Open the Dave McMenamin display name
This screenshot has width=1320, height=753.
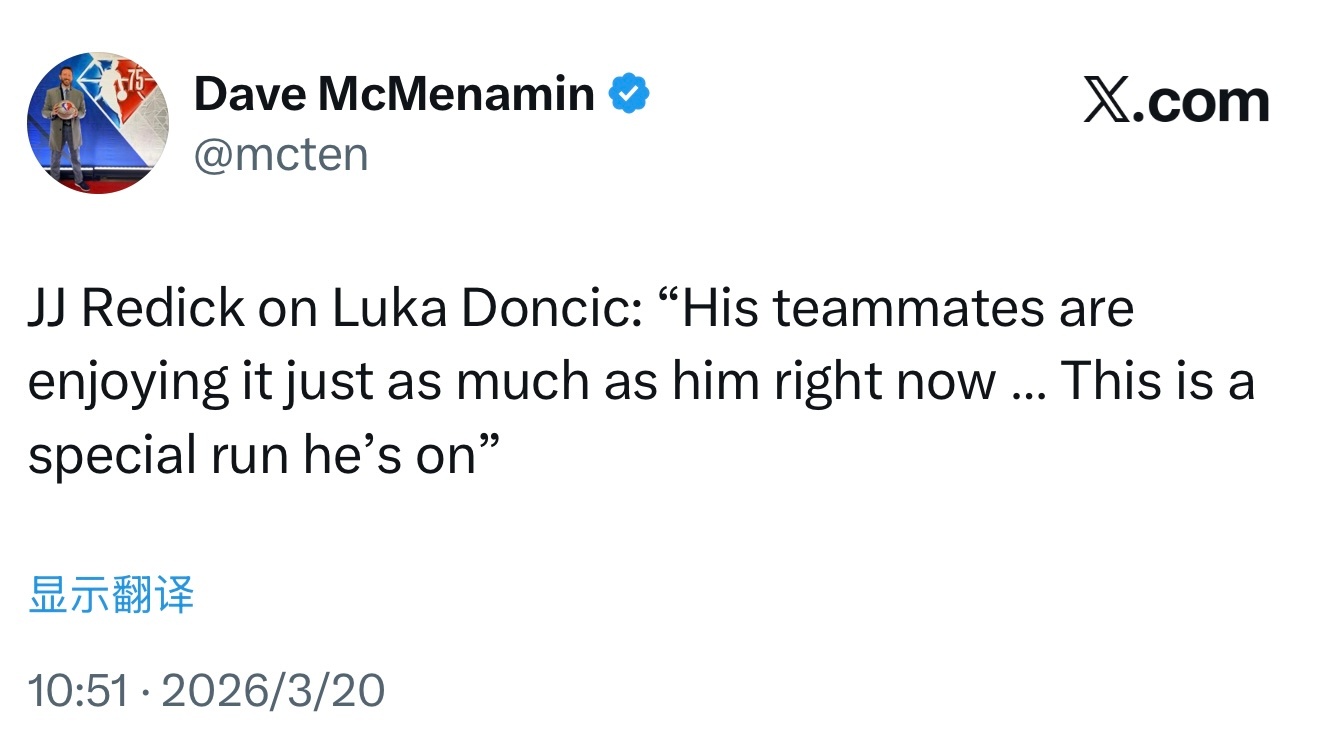click(394, 95)
